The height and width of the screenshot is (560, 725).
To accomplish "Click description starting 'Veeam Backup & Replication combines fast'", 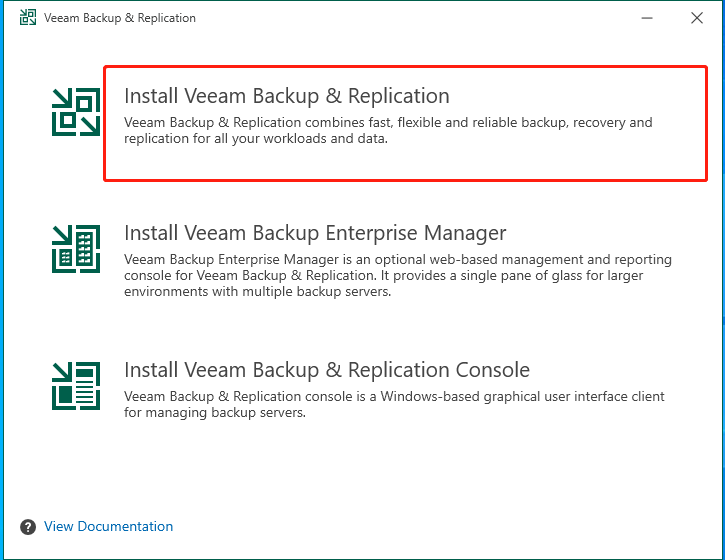I will pos(388,130).
